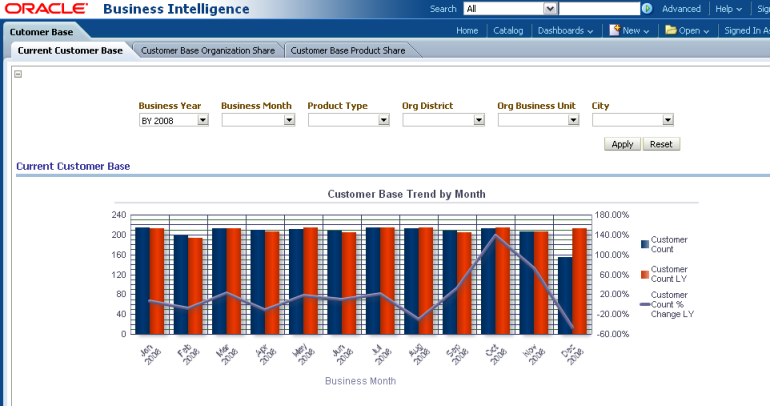Go to Home
This screenshot has width=770, height=406.
467,30
